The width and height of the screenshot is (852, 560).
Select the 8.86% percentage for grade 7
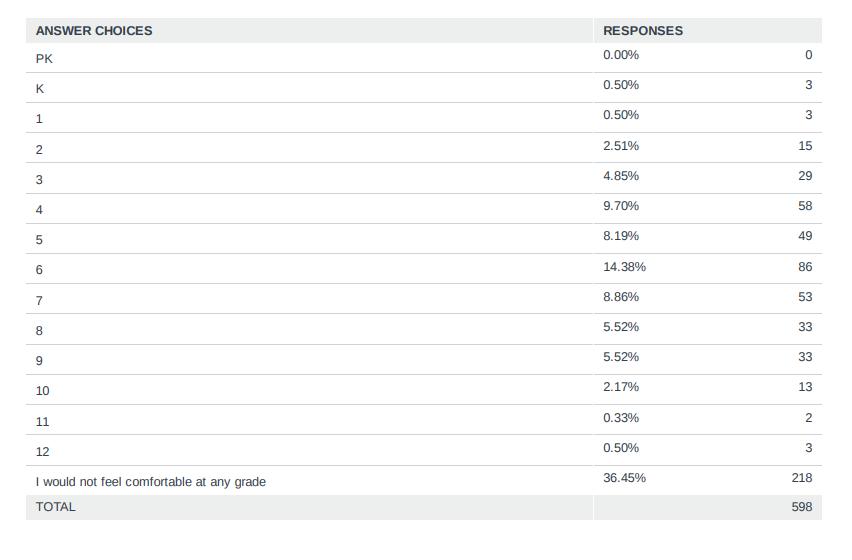pos(621,297)
